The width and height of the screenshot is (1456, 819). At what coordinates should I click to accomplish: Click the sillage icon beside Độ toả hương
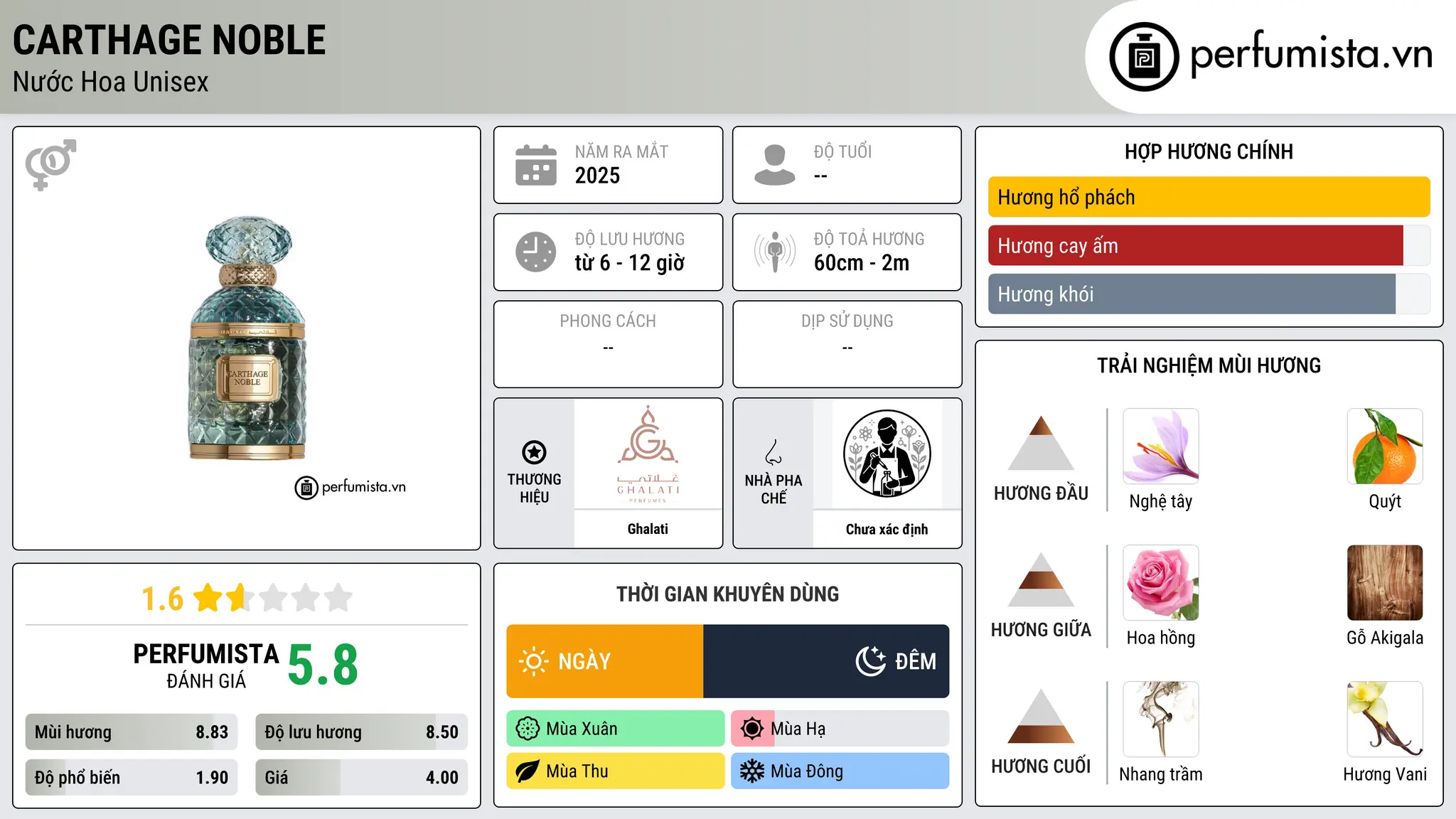[775, 252]
